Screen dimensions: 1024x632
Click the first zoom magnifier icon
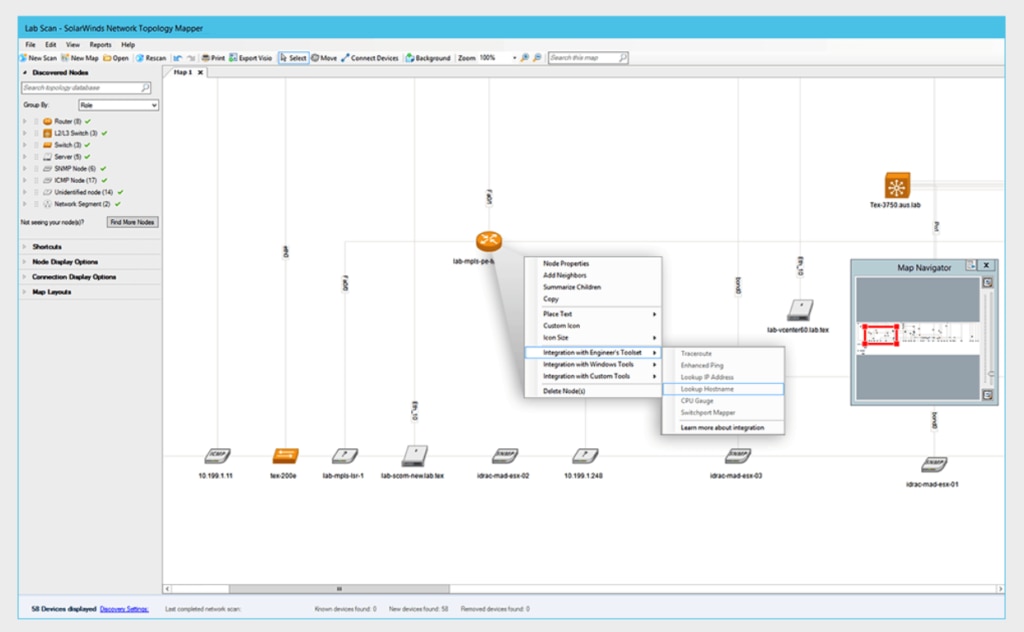524,58
